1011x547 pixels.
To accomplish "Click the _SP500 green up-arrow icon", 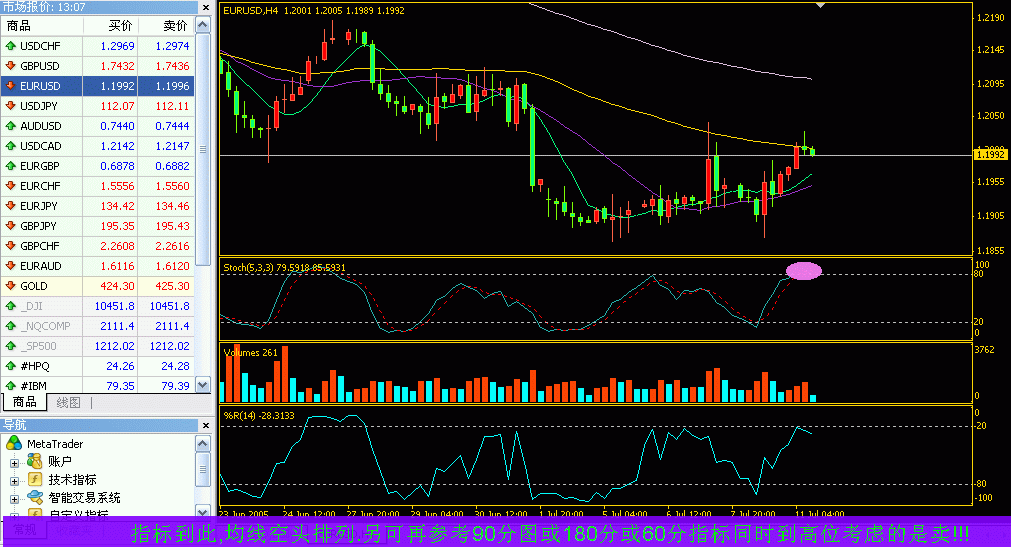I will click(x=10, y=346).
